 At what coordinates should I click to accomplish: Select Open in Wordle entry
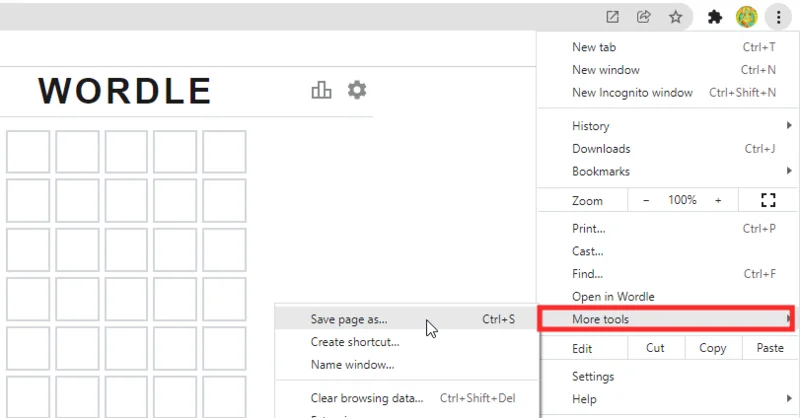[668, 297]
